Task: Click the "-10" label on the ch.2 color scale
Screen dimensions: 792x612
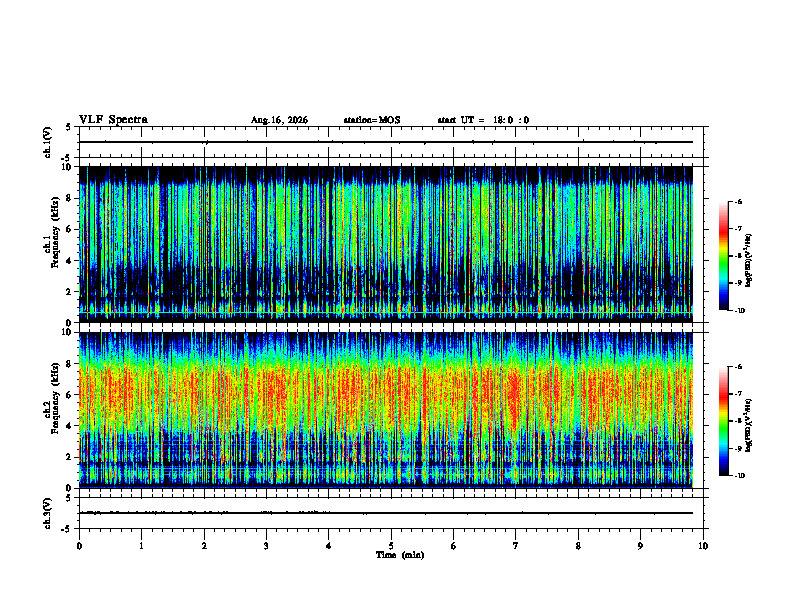Action: coord(740,476)
